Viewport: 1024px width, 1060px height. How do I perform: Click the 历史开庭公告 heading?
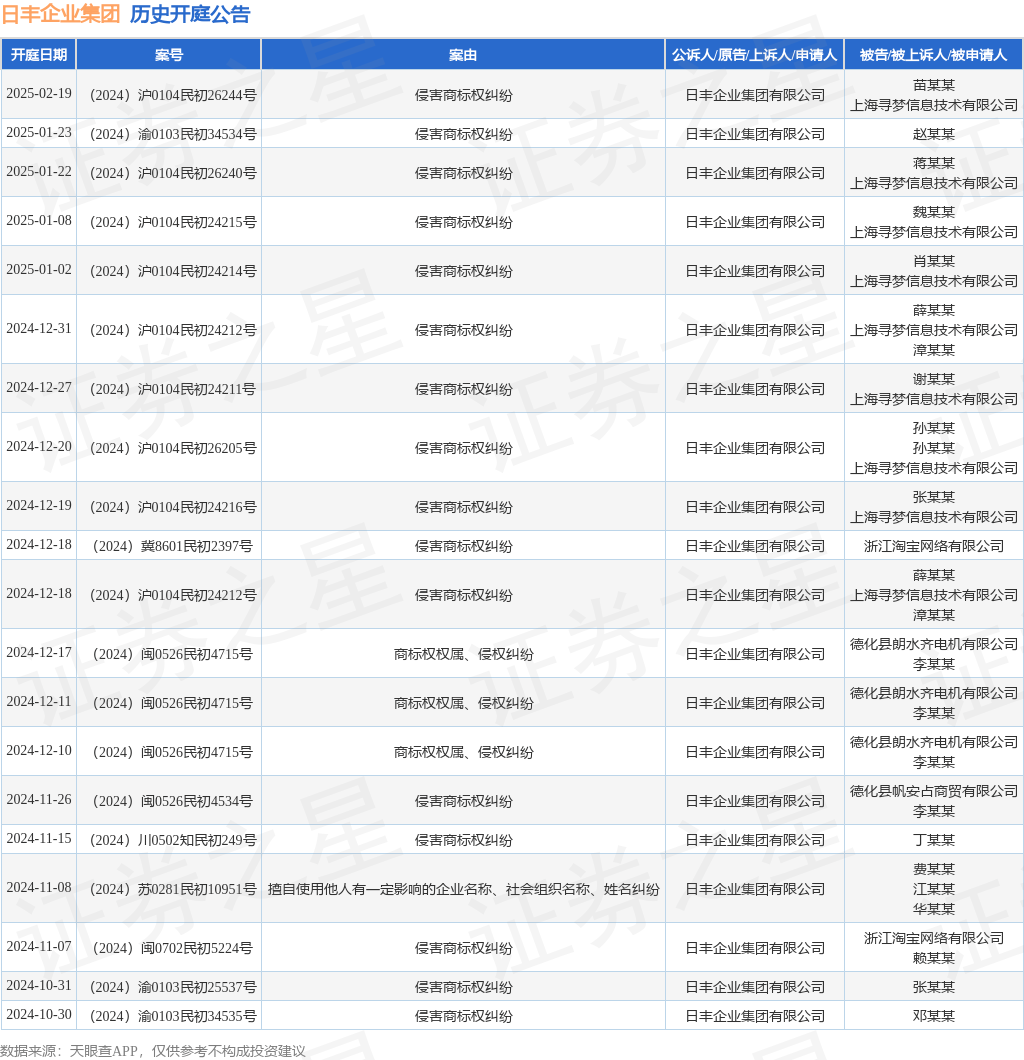(190, 14)
